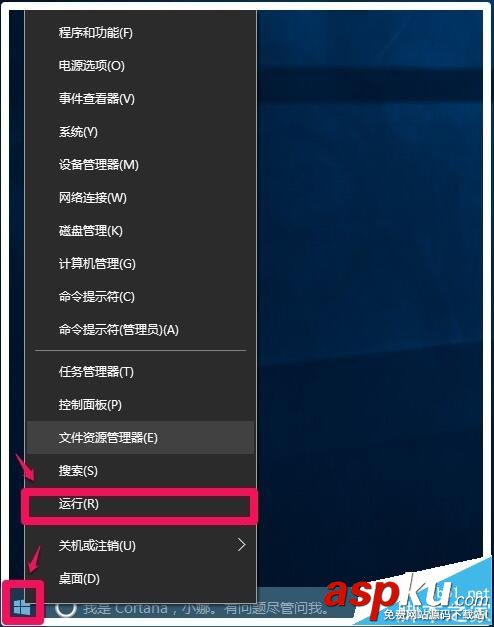This screenshot has height=627, width=494.
Task: Open 命令提示符(管理员)(A)
Action: click(140, 330)
